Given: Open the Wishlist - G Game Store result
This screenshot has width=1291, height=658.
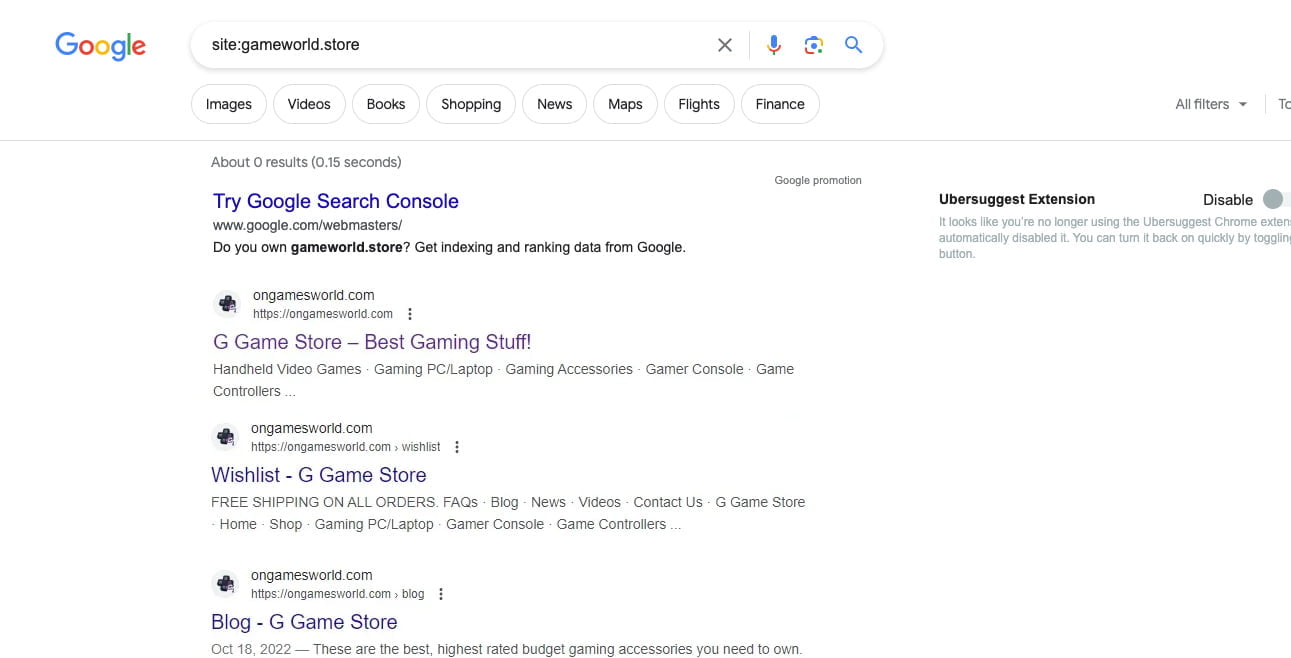Looking at the screenshot, I should pyautogui.click(x=319, y=475).
